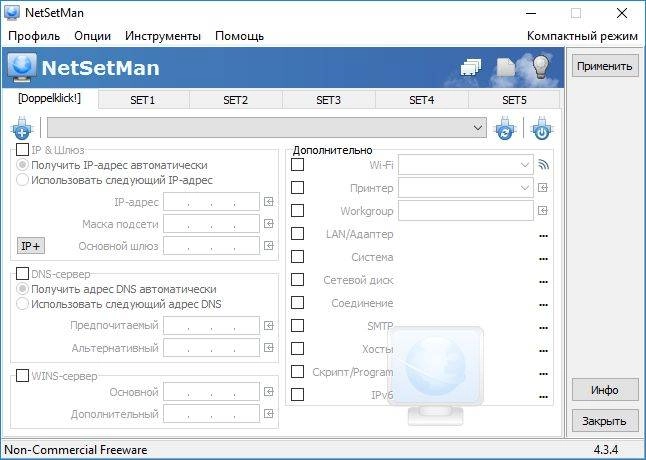Click the Закрыть button
Image resolution: width=646 pixels, height=460 pixels.
point(605,421)
